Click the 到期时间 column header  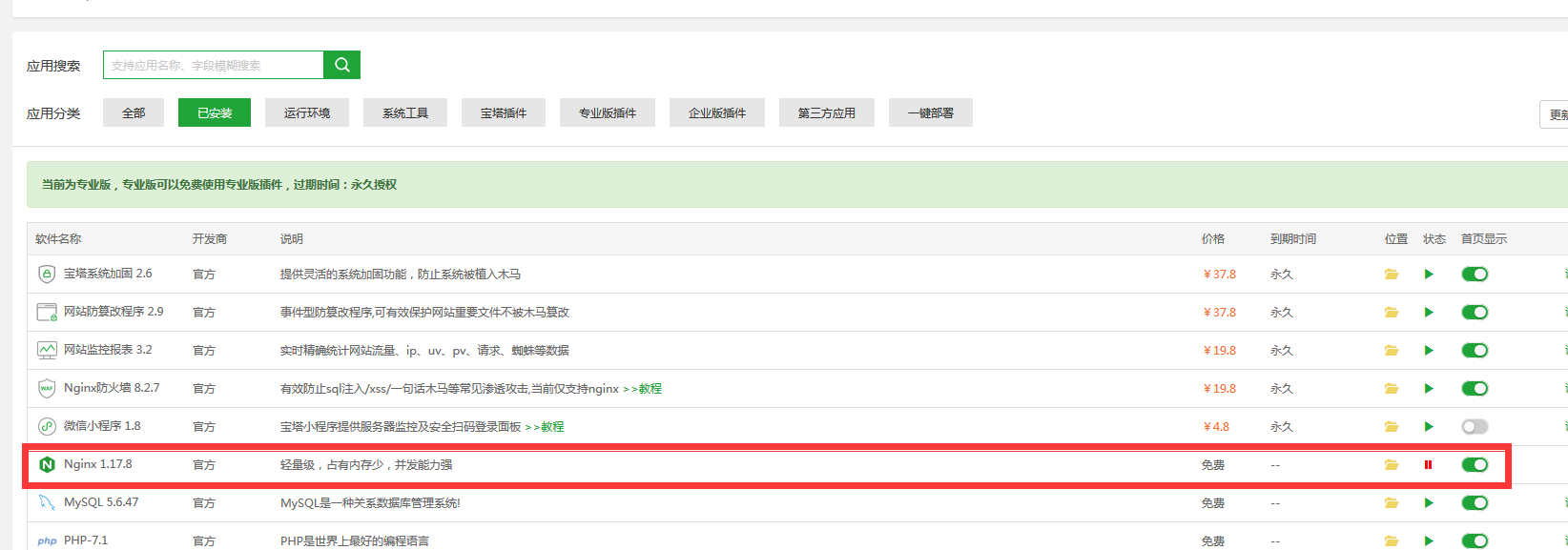(1293, 239)
